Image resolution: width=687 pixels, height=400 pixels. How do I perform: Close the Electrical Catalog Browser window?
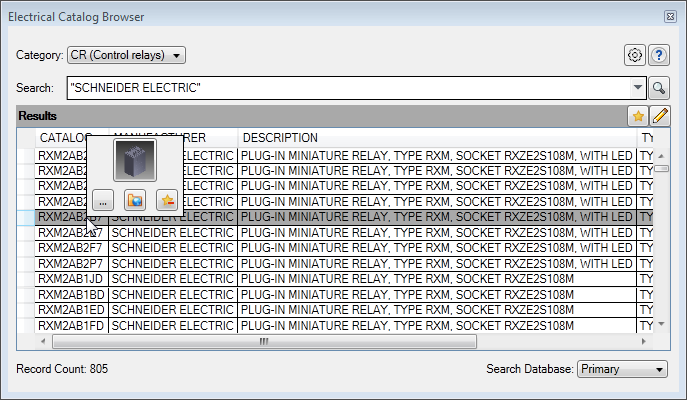pyautogui.click(x=670, y=17)
